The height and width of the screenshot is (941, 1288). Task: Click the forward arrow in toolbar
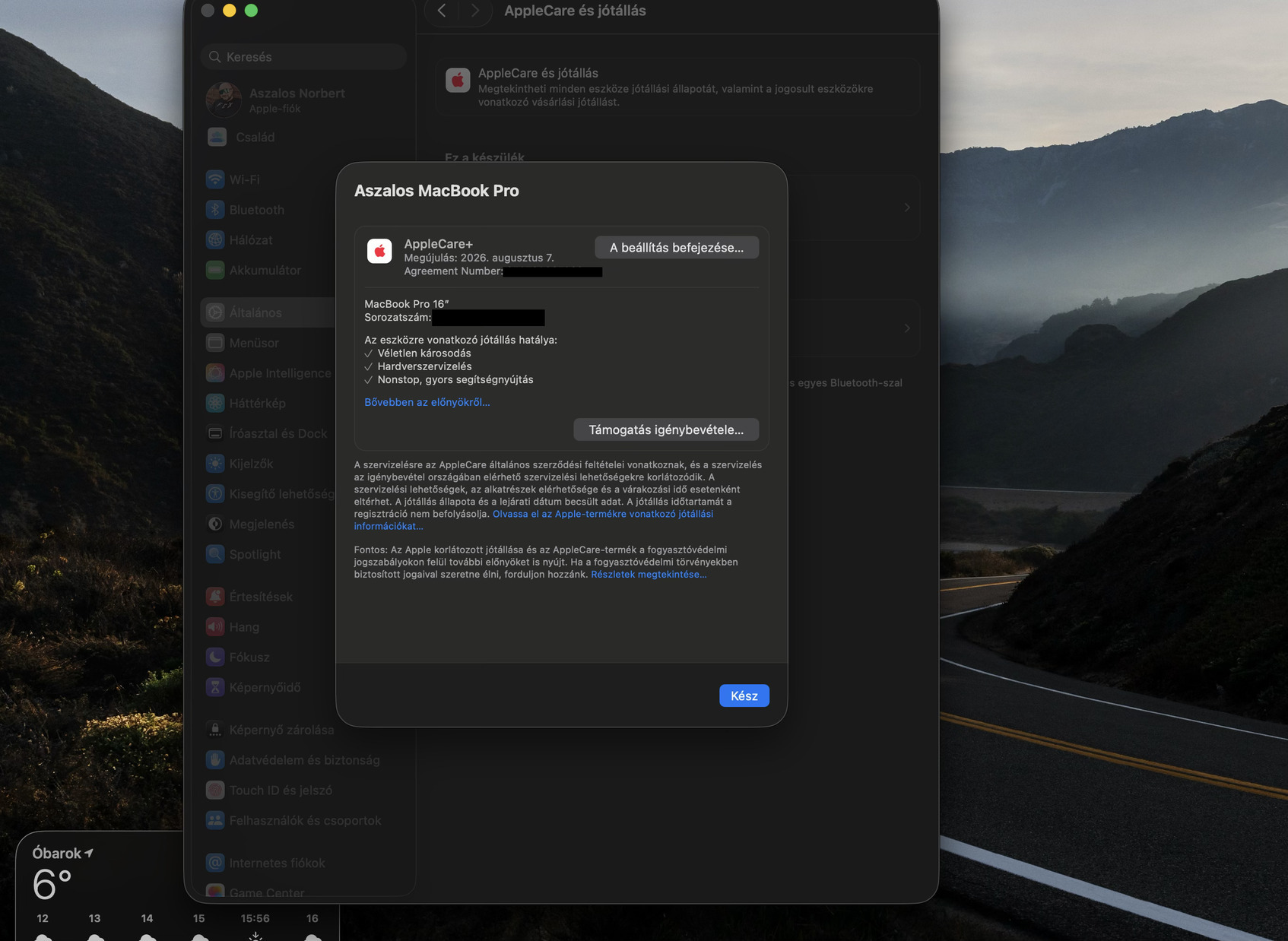475,11
